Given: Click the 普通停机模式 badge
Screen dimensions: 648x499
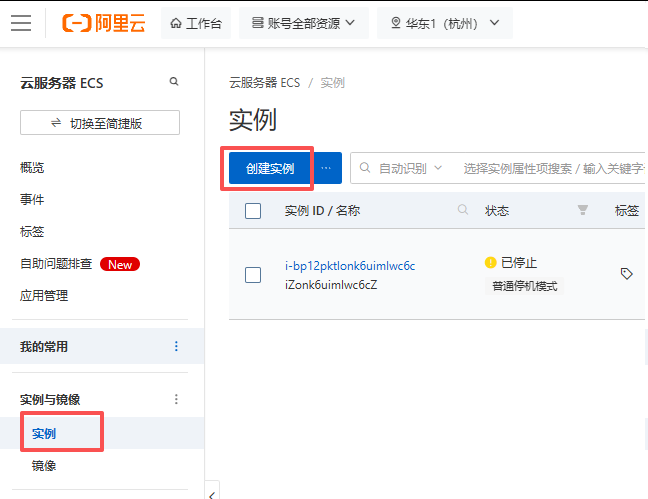Looking at the screenshot, I should point(524,286).
